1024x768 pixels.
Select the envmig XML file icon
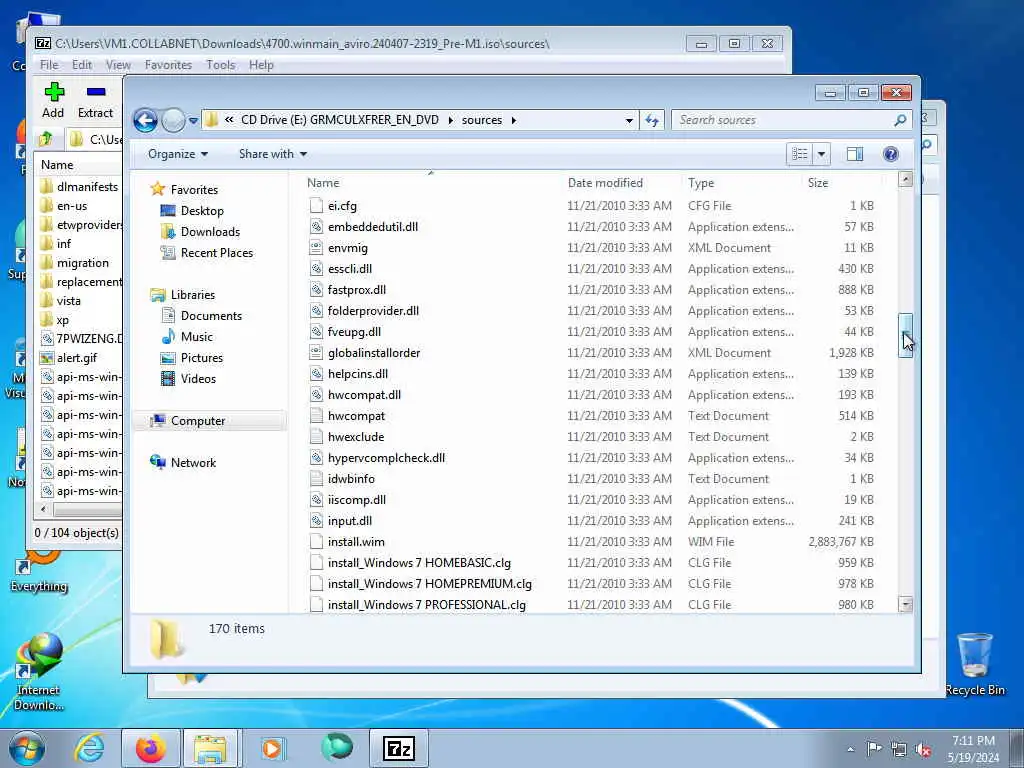click(x=316, y=248)
